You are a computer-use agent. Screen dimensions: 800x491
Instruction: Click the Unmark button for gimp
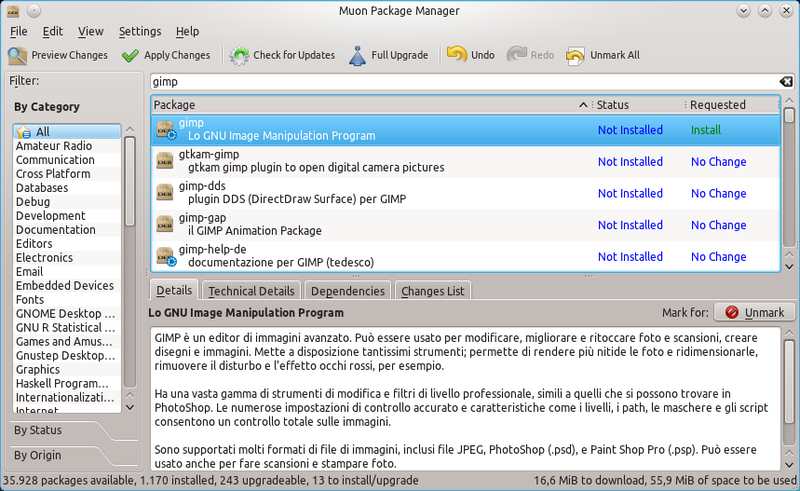[x=754, y=313]
